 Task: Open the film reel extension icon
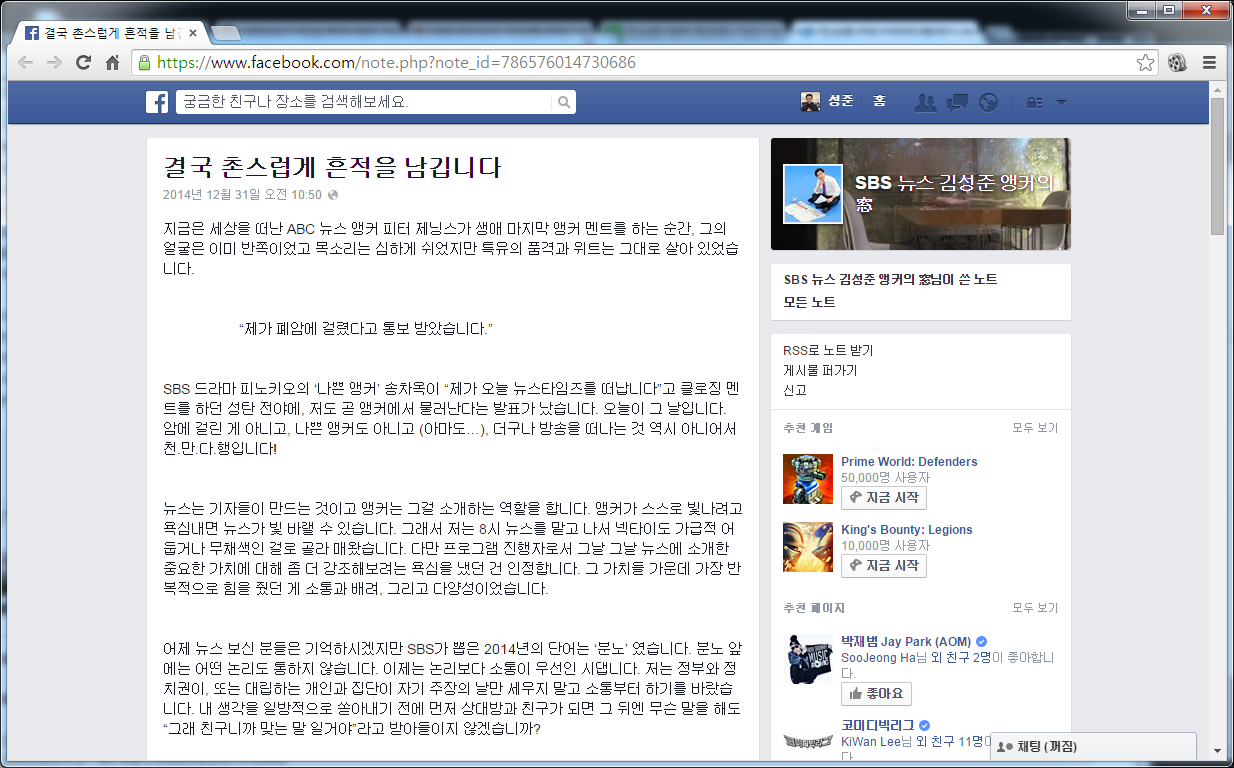(1178, 62)
